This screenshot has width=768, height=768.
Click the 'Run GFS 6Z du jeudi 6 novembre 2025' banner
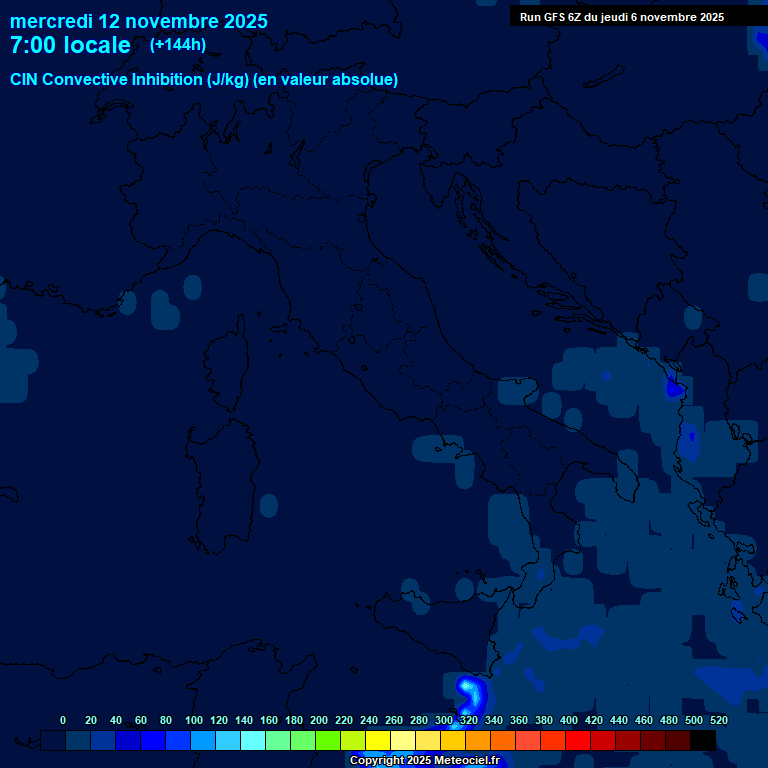622,17
